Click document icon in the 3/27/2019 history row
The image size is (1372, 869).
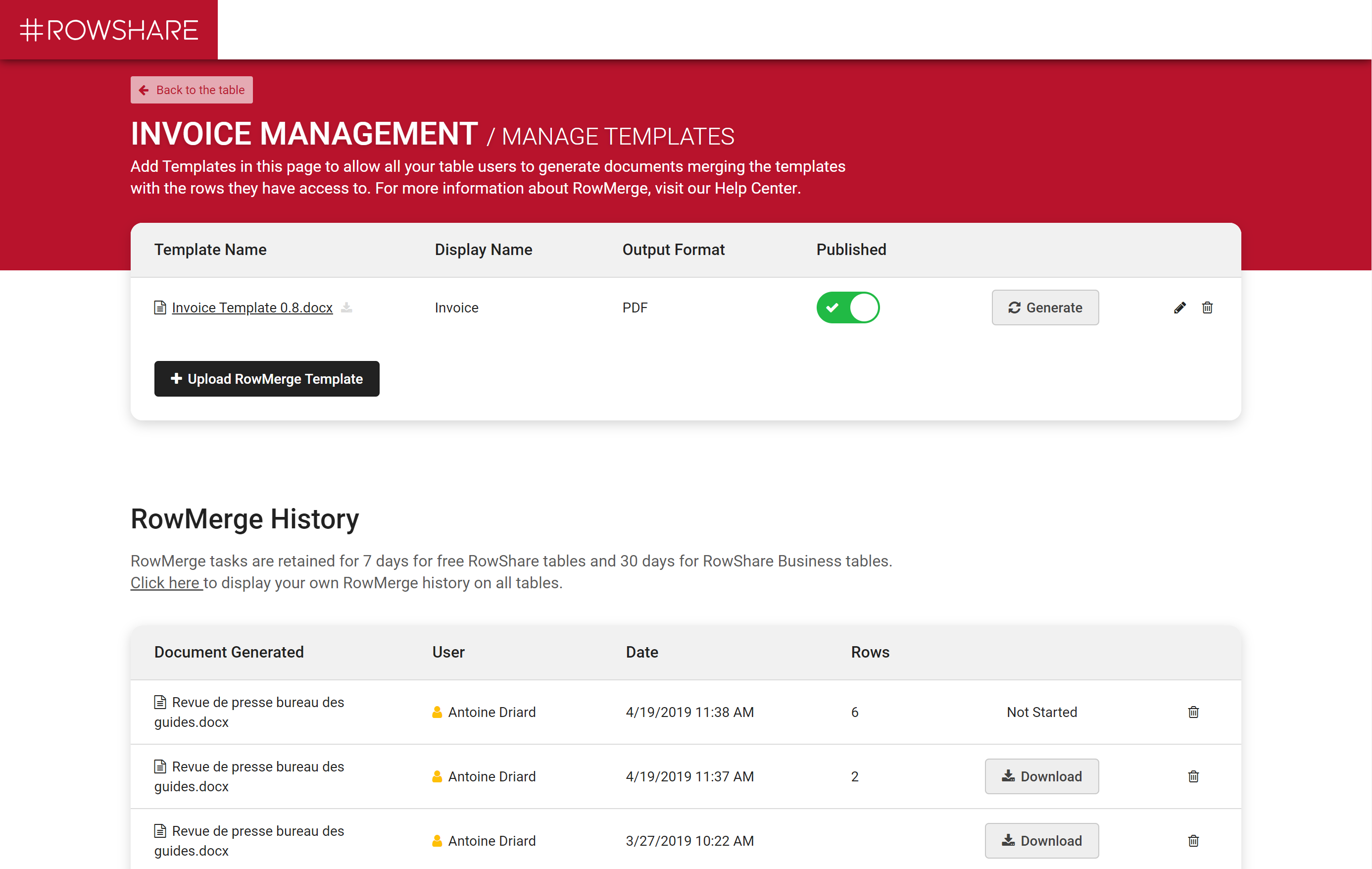tap(160, 831)
